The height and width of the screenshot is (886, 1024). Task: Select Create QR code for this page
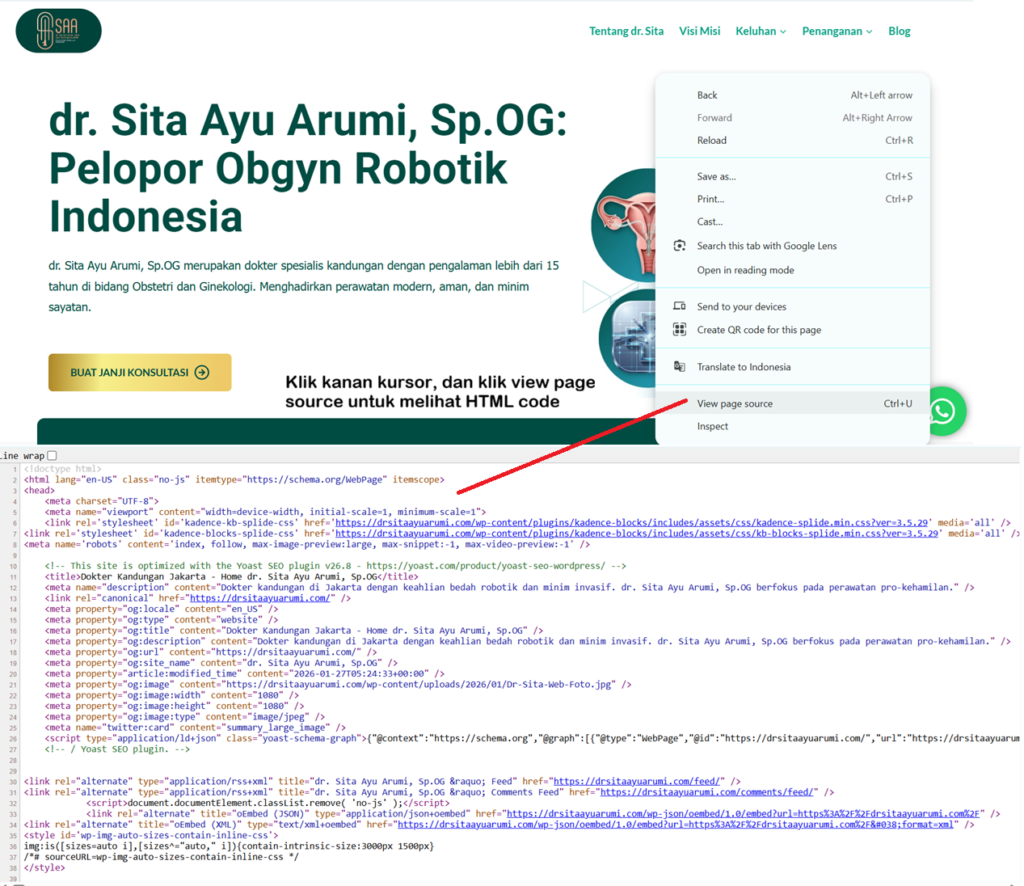(x=793, y=330)
